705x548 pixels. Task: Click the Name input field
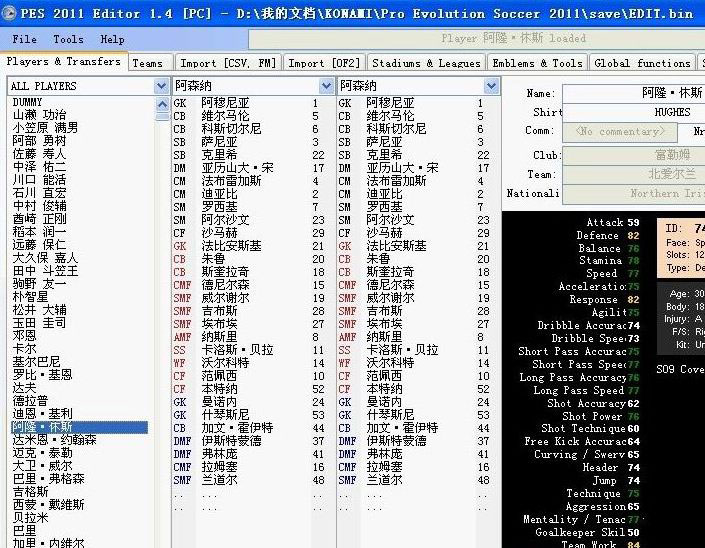[x=634, y=94]
